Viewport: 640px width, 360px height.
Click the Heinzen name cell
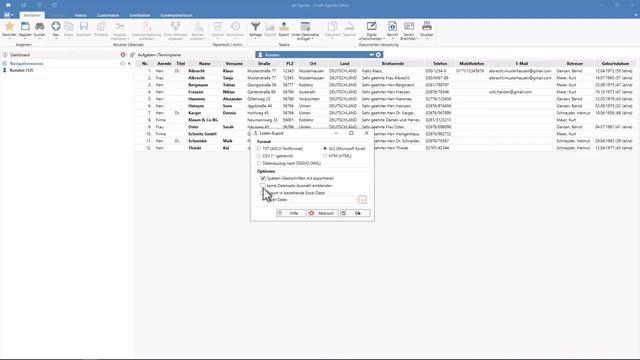coord(196,106)
